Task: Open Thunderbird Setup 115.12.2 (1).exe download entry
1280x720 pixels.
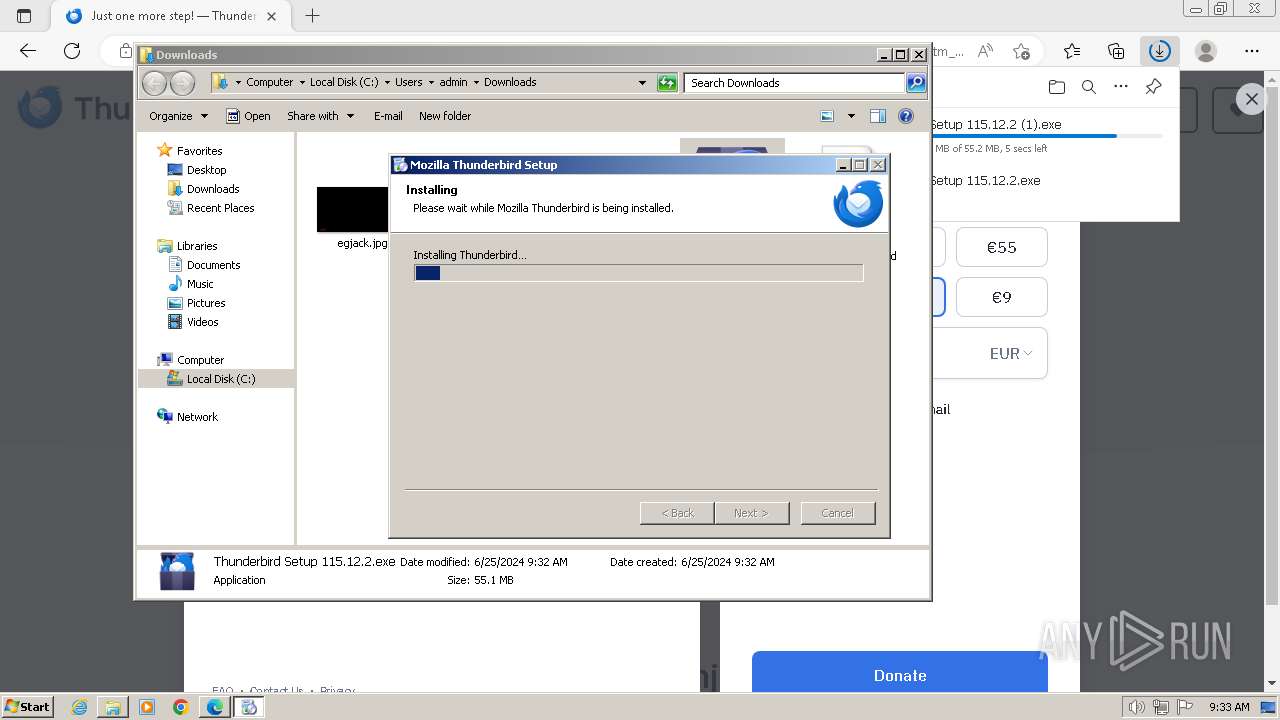Action: (1046, 135)
